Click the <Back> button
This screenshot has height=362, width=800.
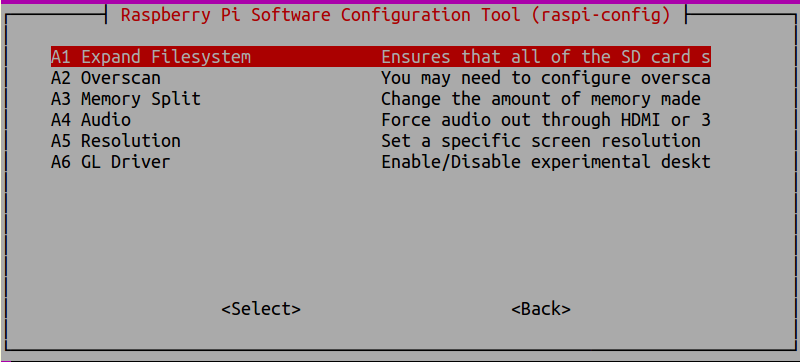point(541,309)
